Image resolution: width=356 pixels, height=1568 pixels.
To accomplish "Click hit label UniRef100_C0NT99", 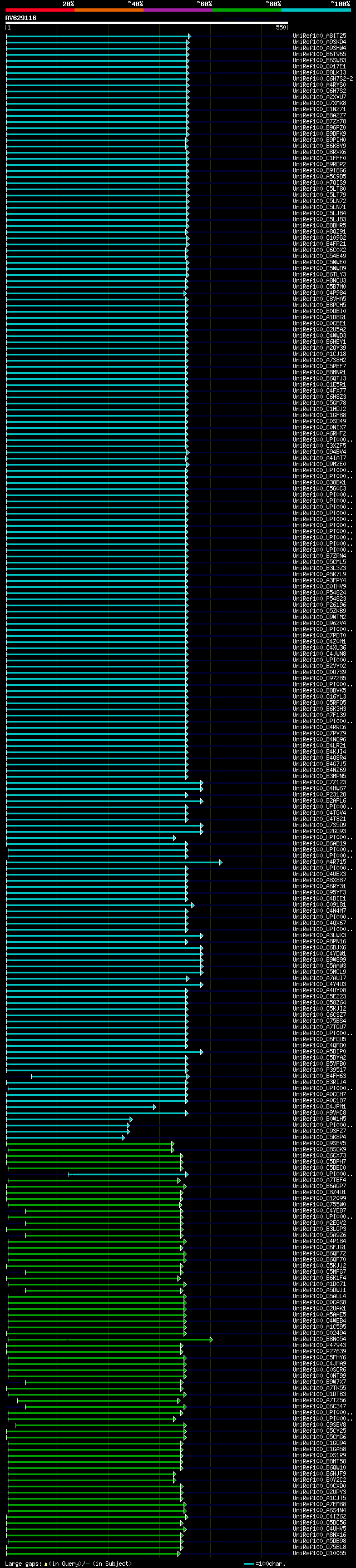I will point(319,1376).
